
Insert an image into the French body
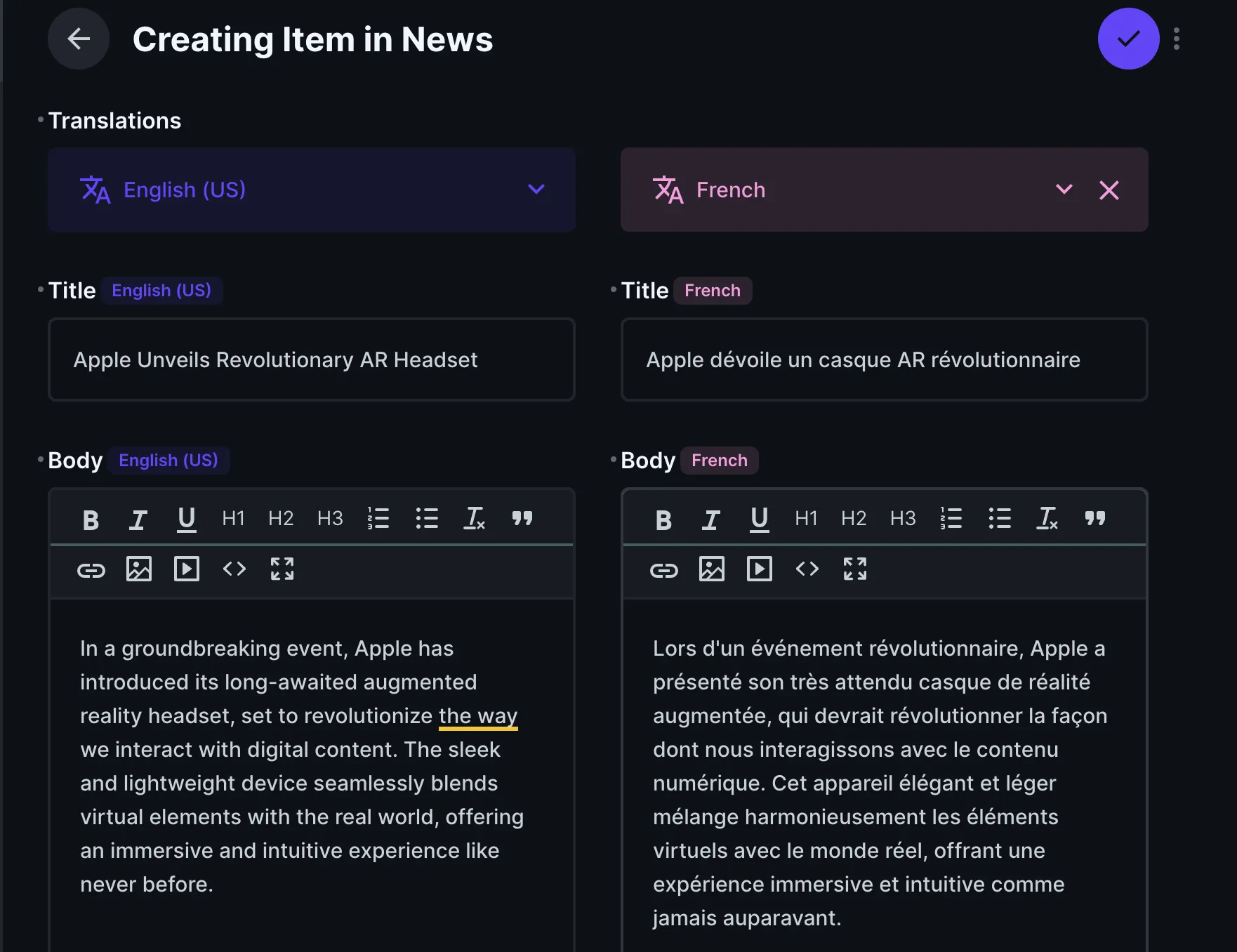tap(713, 570)
